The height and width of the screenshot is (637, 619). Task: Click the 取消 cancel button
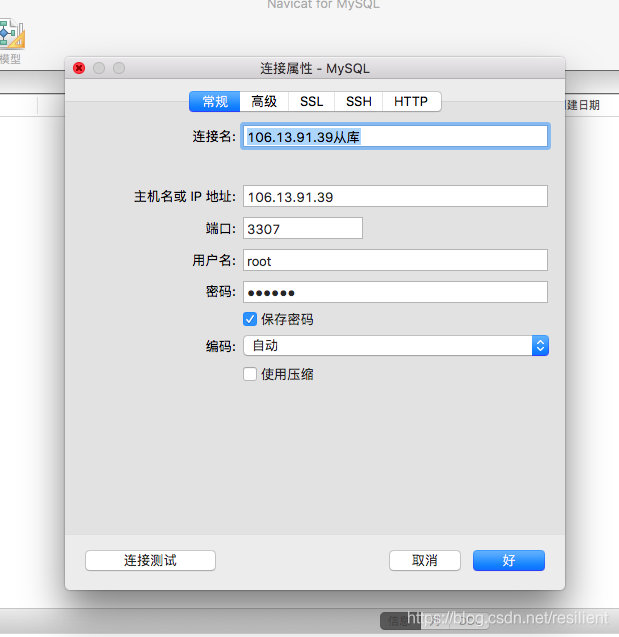pyautogui.click(x=425, y=561)
